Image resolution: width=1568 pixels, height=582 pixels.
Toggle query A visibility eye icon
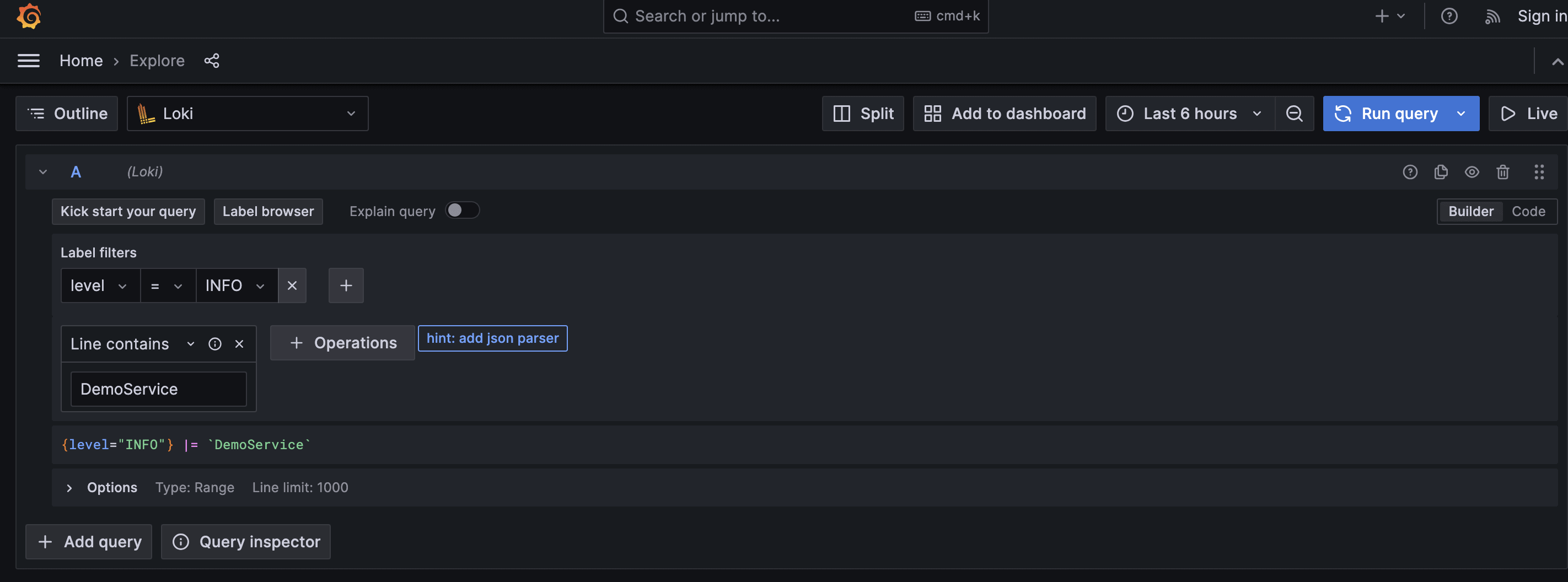coord(1471,173)
